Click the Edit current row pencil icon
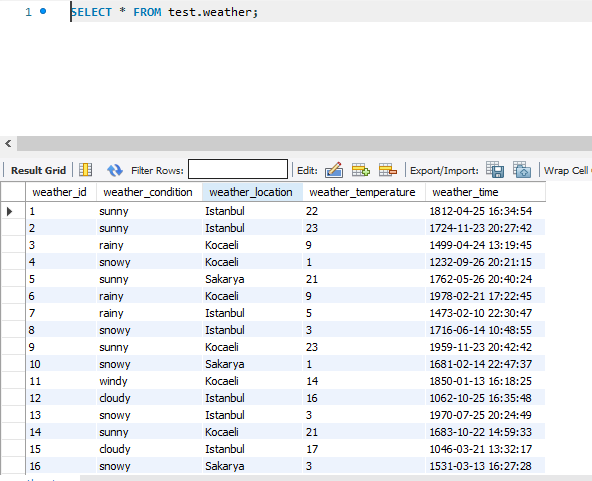The height and width of the screenshot is (481, 592). click(x=334, y=170)
